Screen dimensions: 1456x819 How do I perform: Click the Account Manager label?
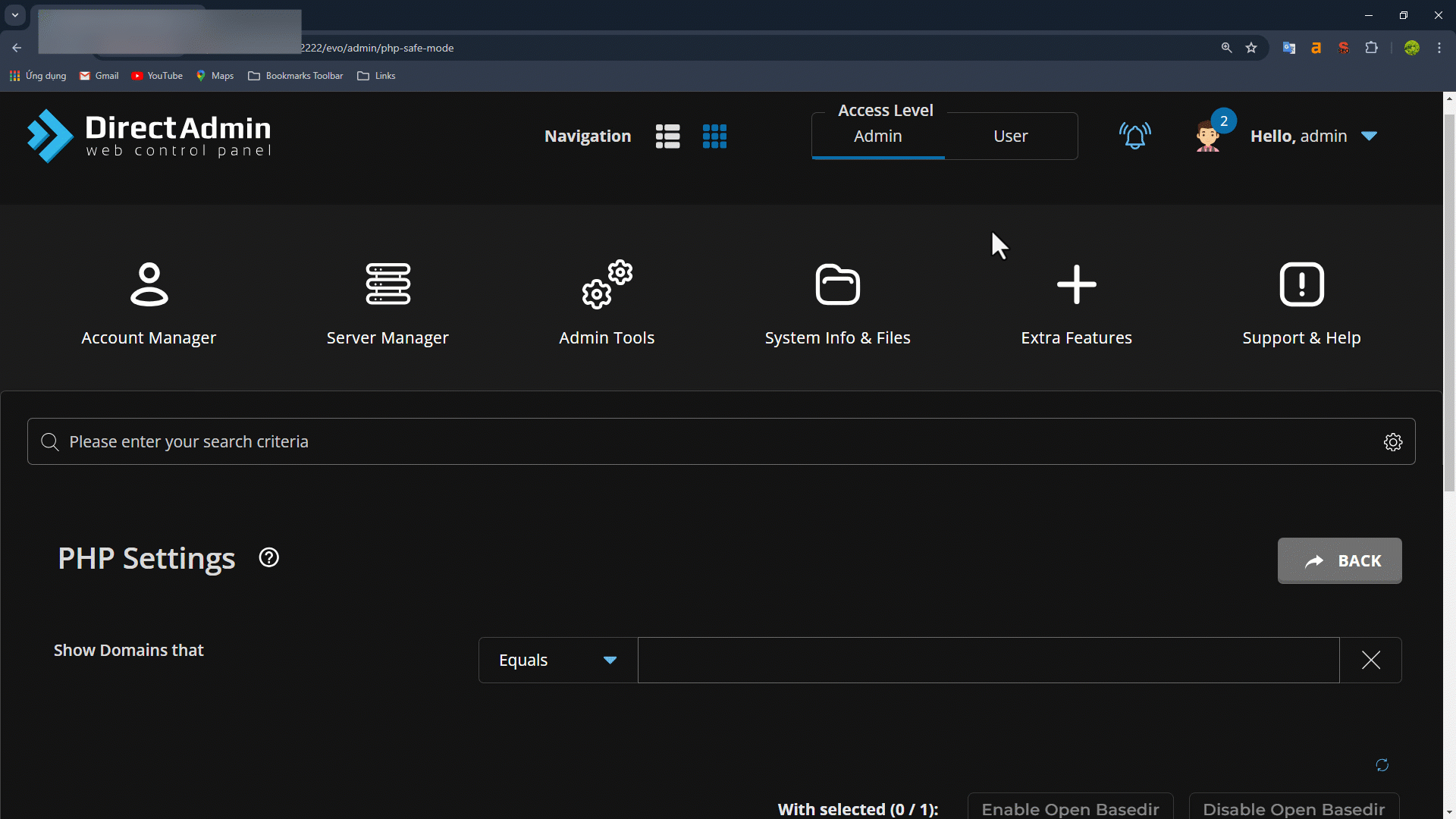(149, 337)
